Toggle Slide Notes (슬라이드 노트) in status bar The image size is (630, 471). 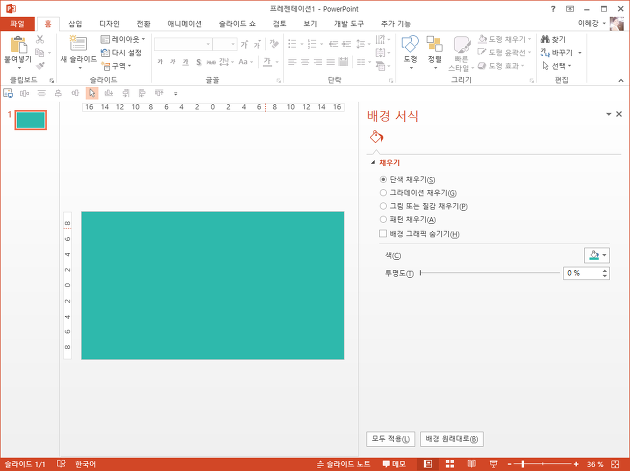tap(344, 464)
